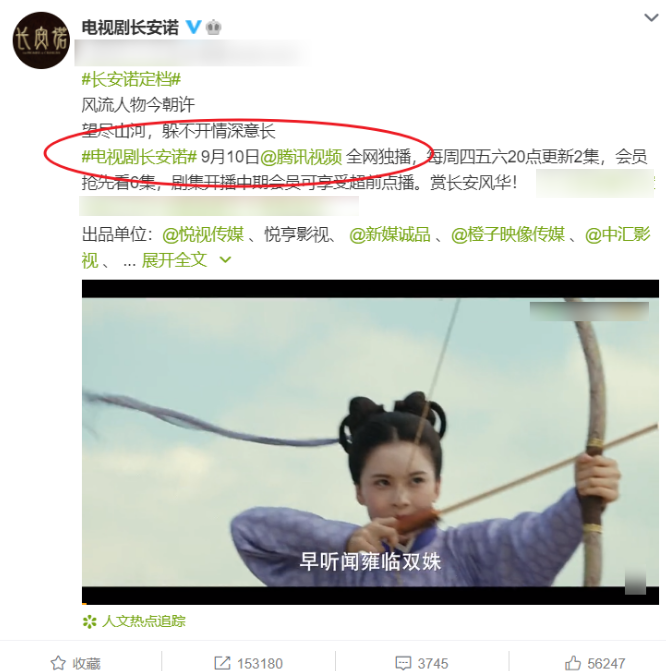Click the star 收藏 favorite icon

coord(58,663)
